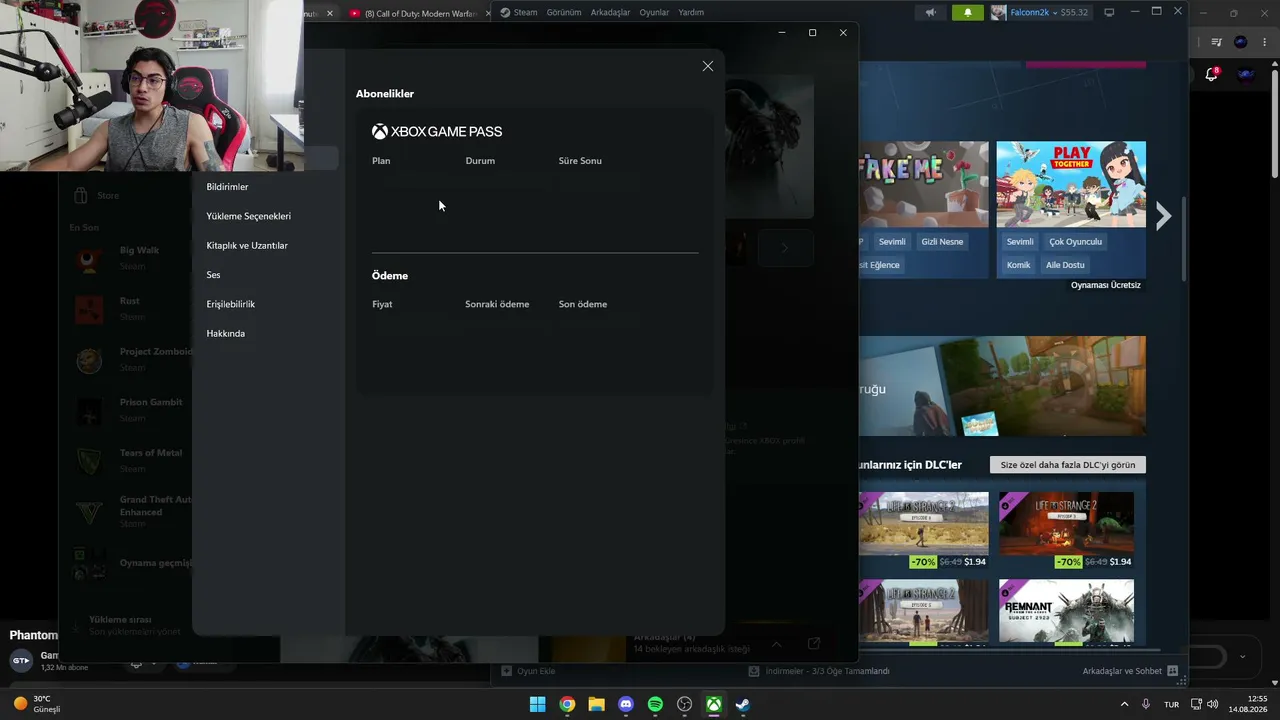Open the Arkadaşlar menu in Steam

610,13
